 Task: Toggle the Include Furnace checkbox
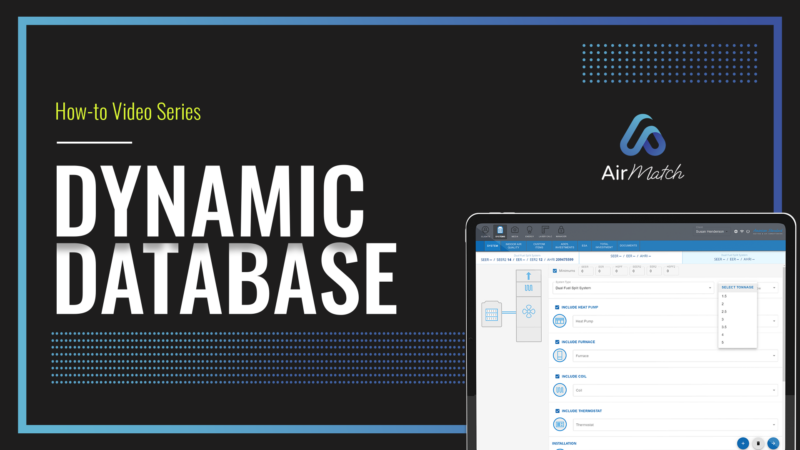tap(555, 341)
